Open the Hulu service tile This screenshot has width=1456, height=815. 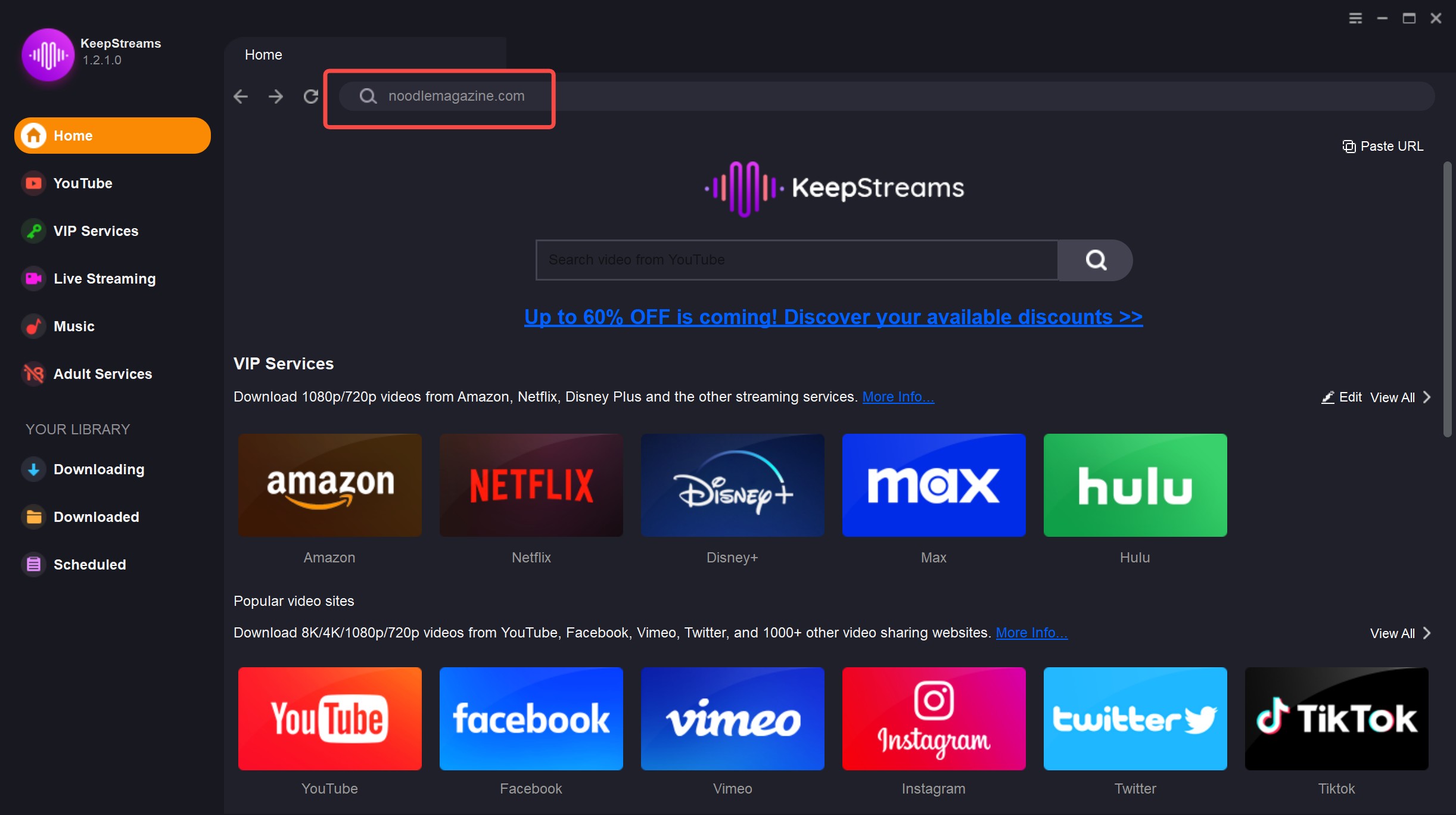click(x=1135, y=485)
